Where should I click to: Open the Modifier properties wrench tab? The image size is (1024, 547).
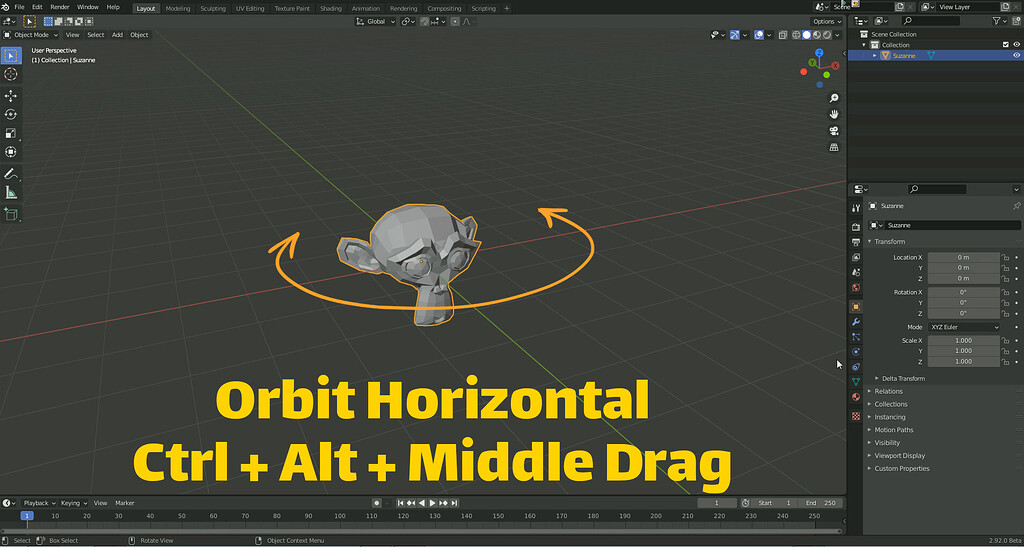click(856, 322)
